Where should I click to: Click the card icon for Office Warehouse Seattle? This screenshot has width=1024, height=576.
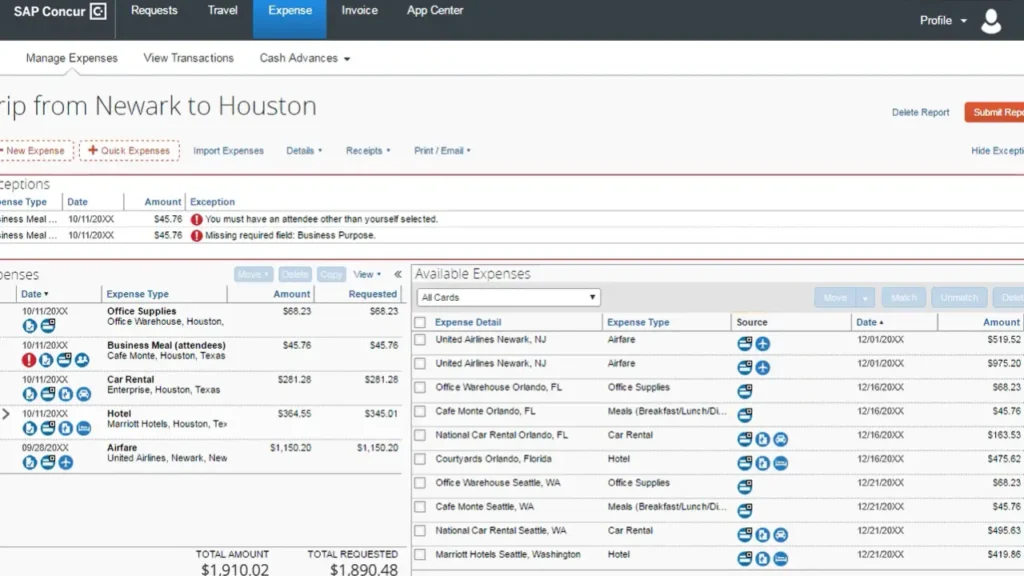(x=744, y=487)
